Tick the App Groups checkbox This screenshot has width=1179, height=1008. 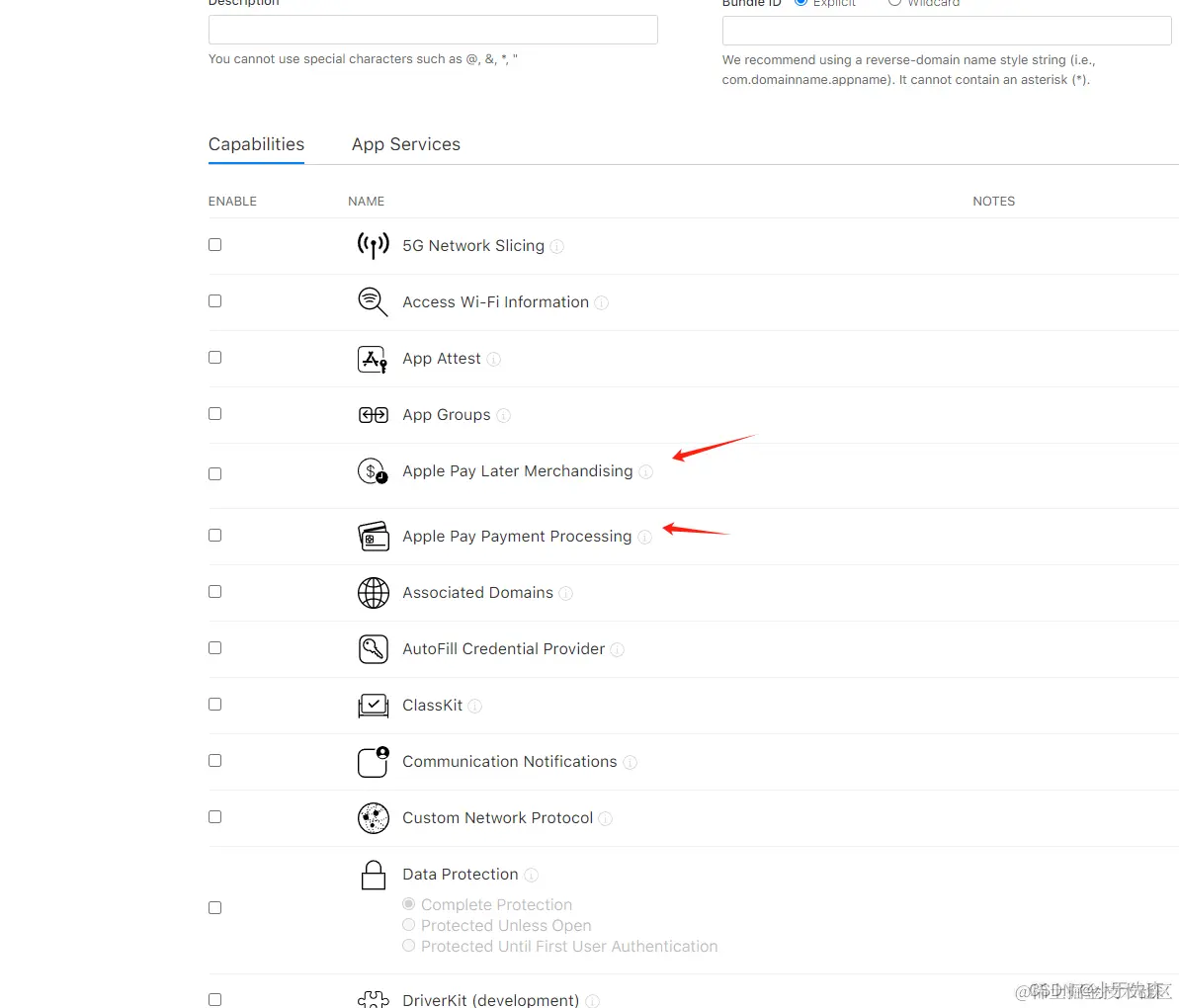pyautogui.click(x=215, y=414)
